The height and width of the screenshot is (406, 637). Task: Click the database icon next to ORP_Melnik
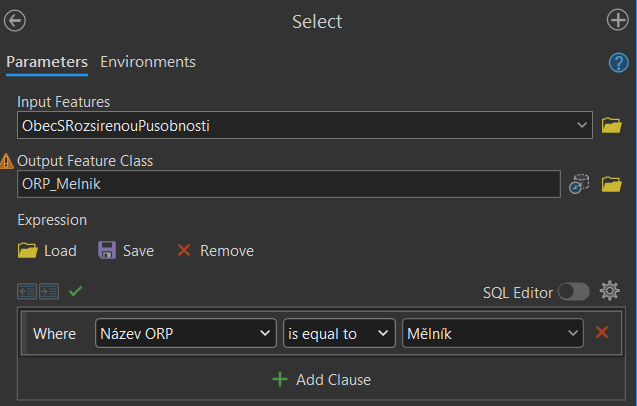pos(579,184)
